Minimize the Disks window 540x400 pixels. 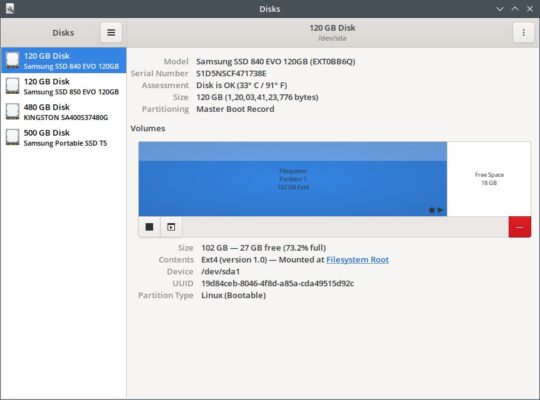500,9
